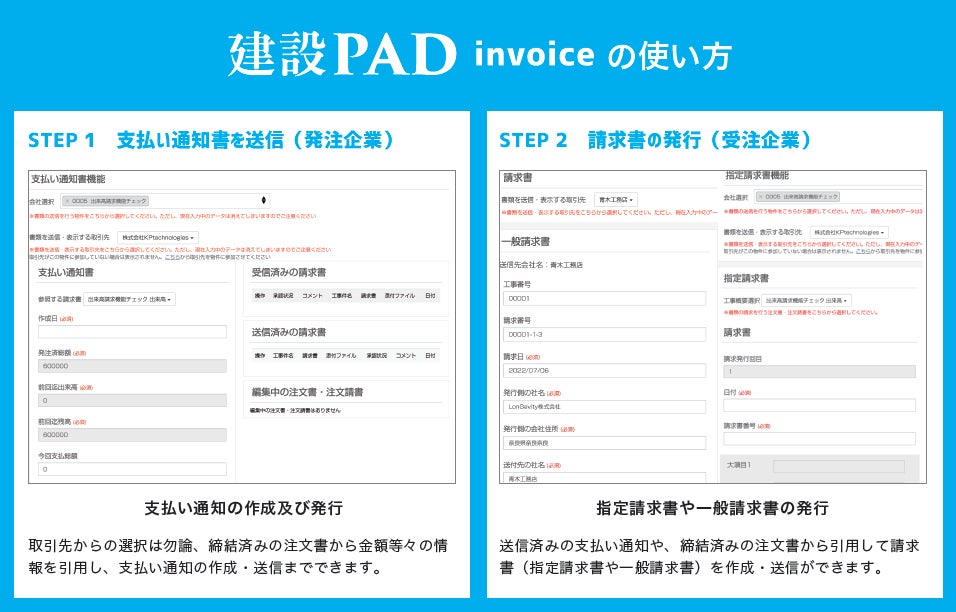956x612 pixels.
Task: Select 日付 header in 送信済みの請求書 table
Action: tap(430, 355)
